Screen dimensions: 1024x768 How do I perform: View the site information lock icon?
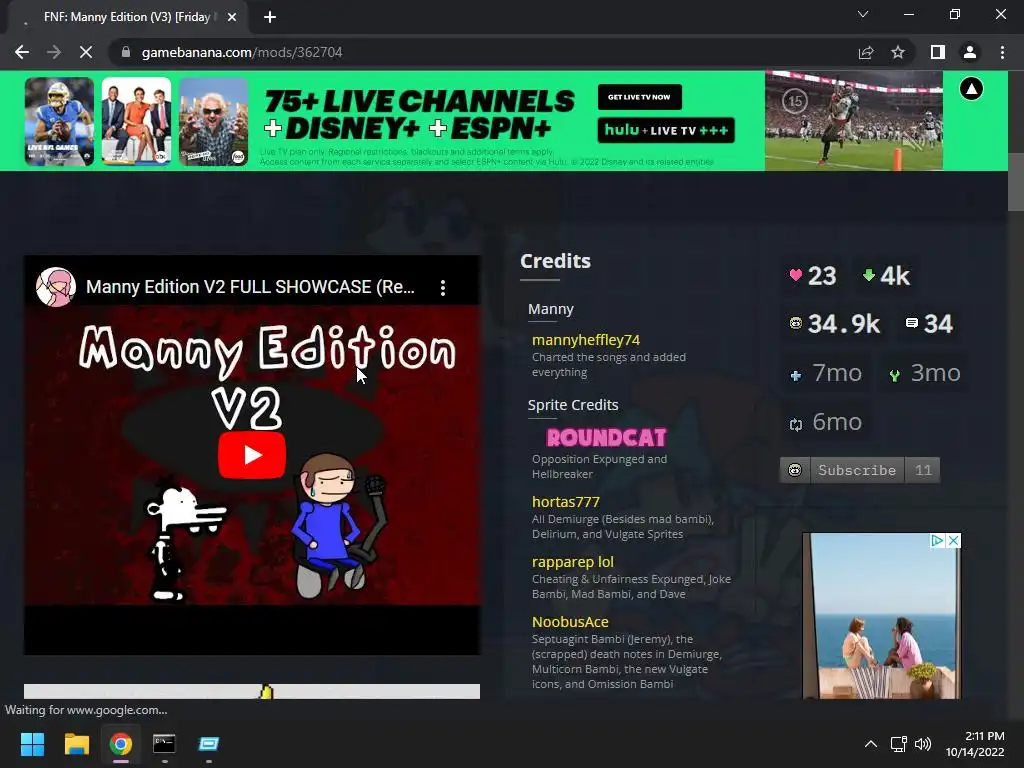click(x=126, y=52)
